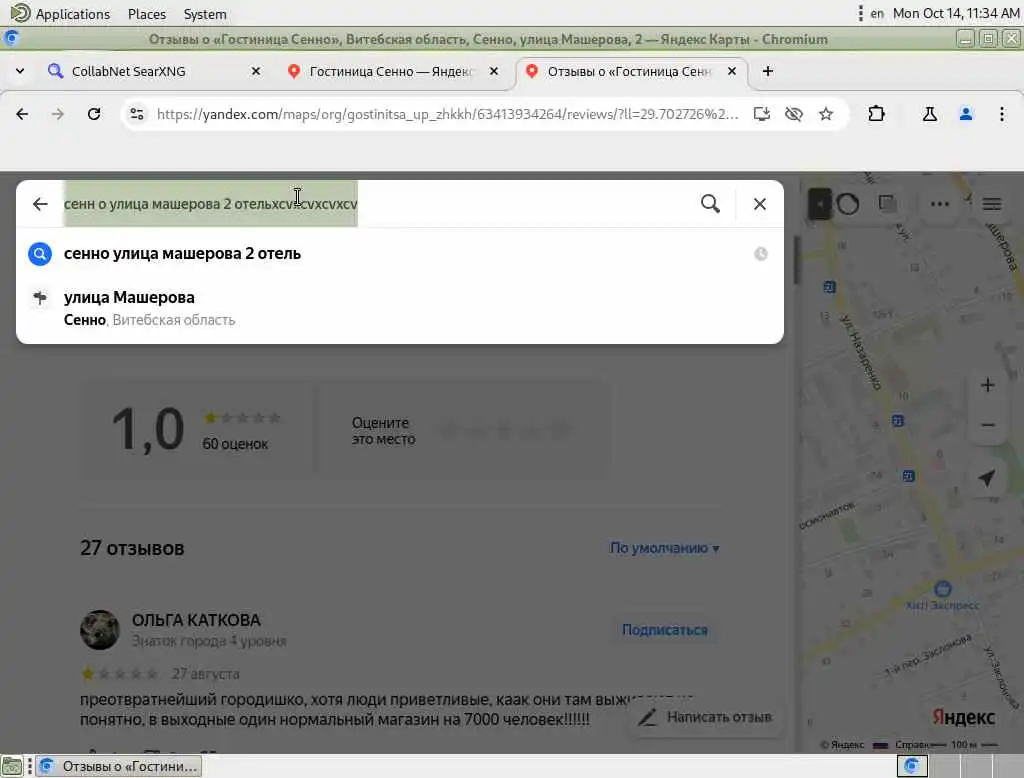1024x778 pixels.
Task: Open Ольга Каткова's avatar
Action: [x=100, y=630]
